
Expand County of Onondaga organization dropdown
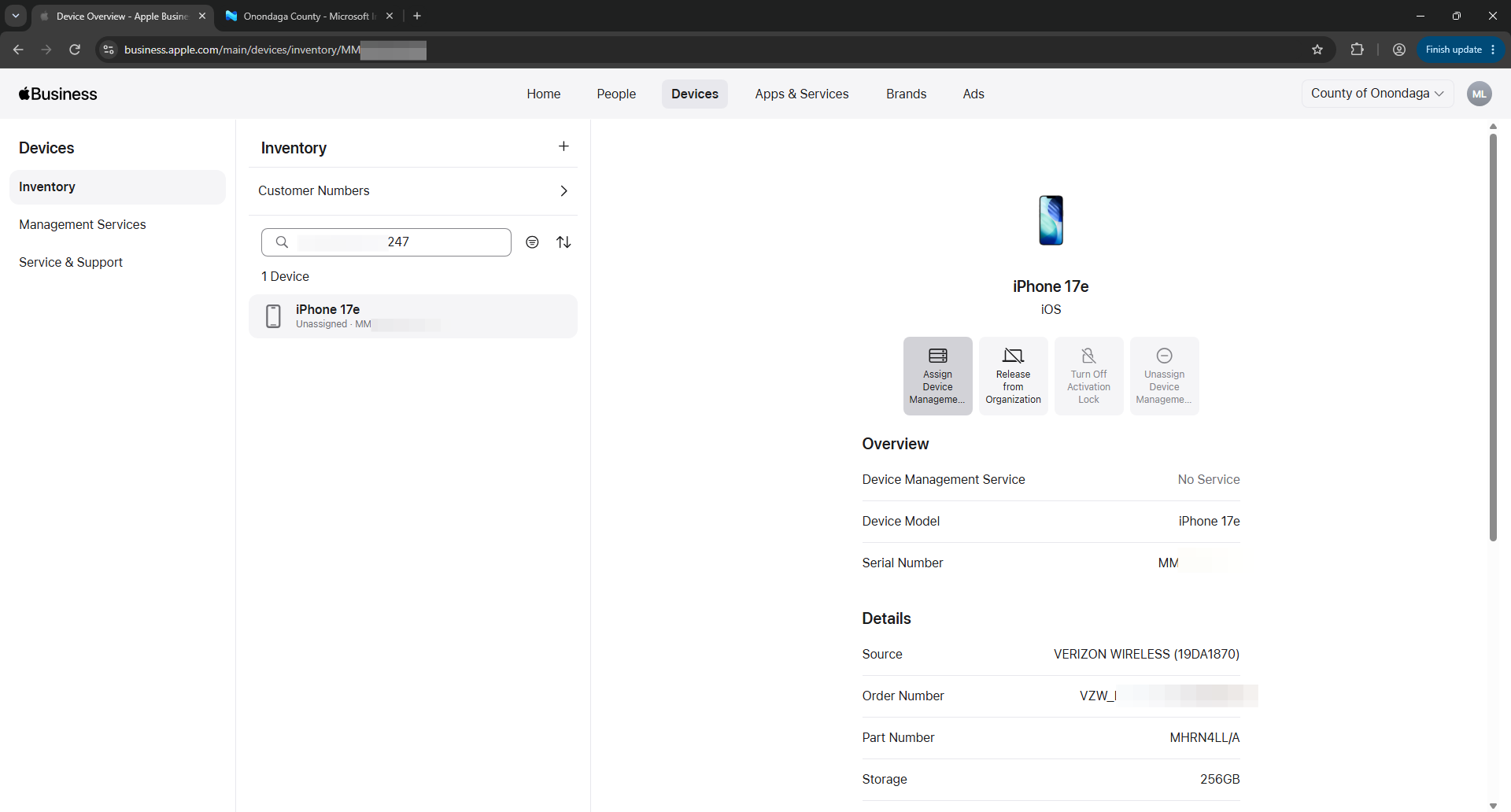(1377, 94)
